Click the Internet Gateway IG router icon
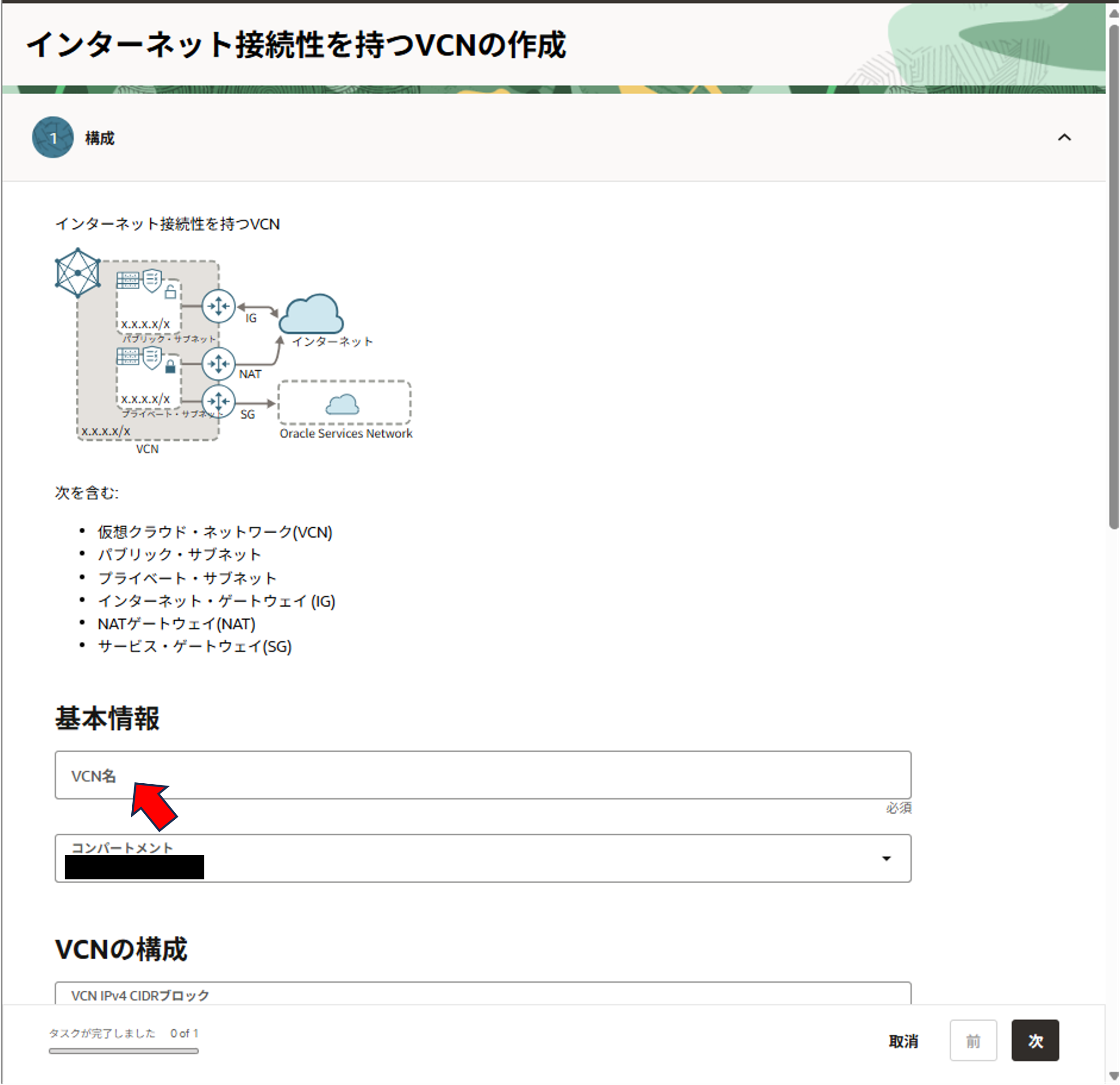 [218, 306]
